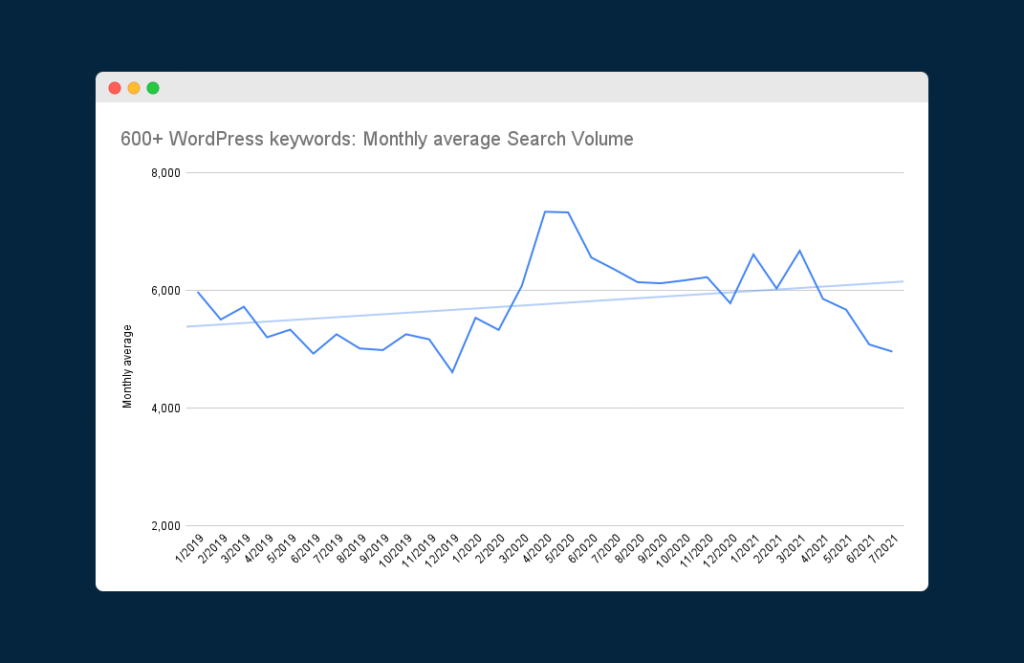Click the 5/2021 x-axis label

pyautogui.click(x=838, y=549)
